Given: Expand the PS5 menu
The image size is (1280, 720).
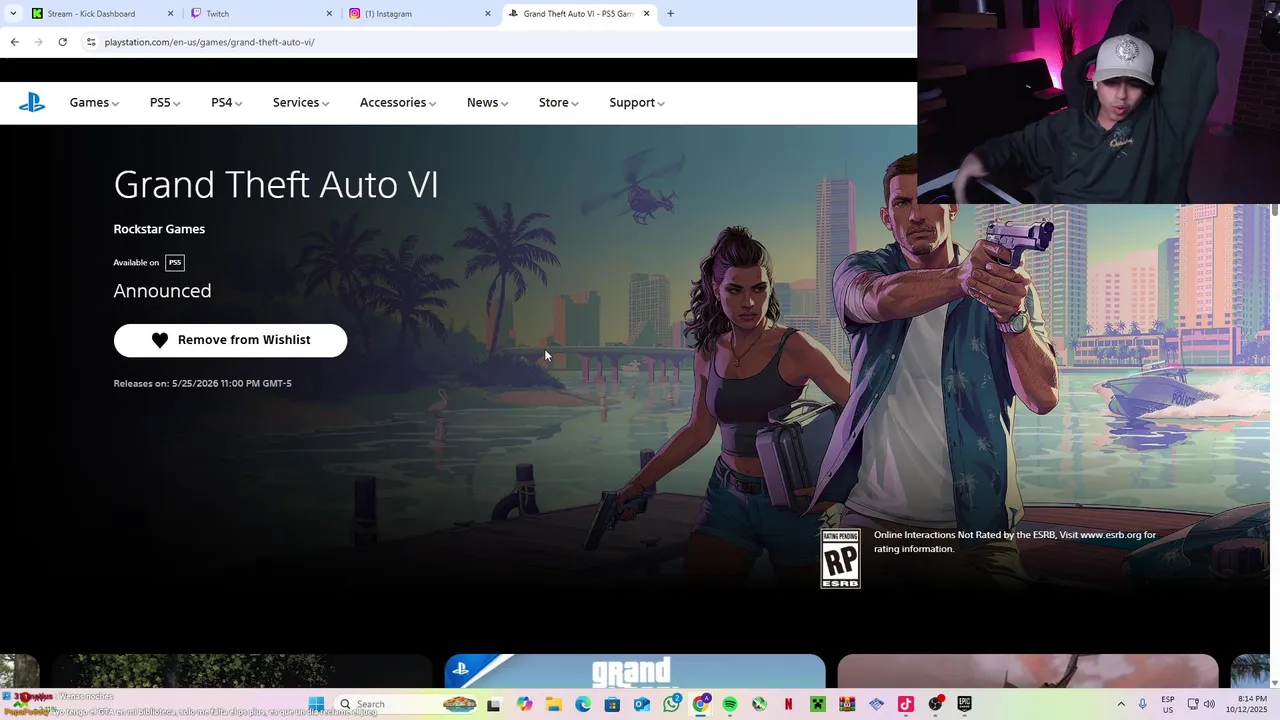Looking at the screenshot, I should (165, 102).
